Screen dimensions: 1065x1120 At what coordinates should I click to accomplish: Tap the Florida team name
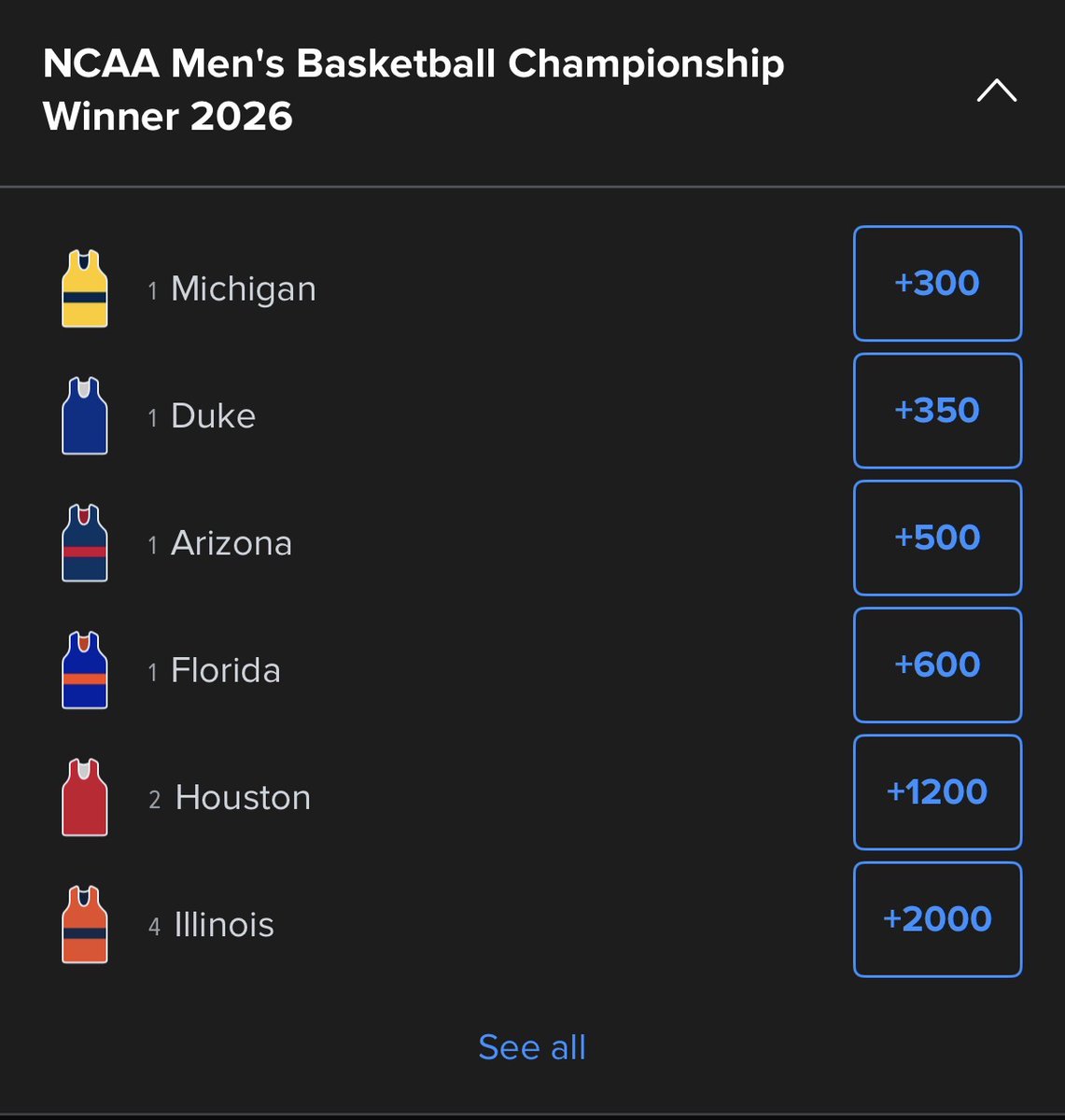coord(226,670)
